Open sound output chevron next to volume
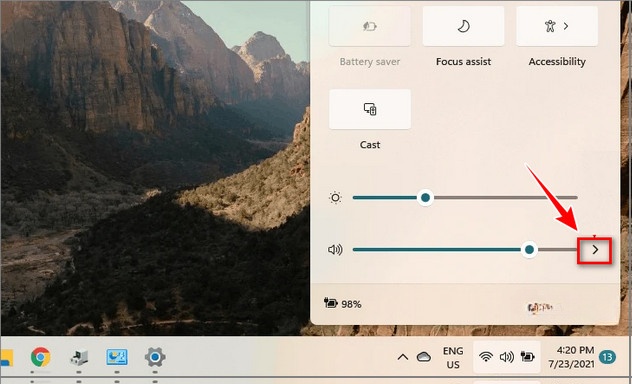Viewport: 632px width, 384px height. point(595,250)
